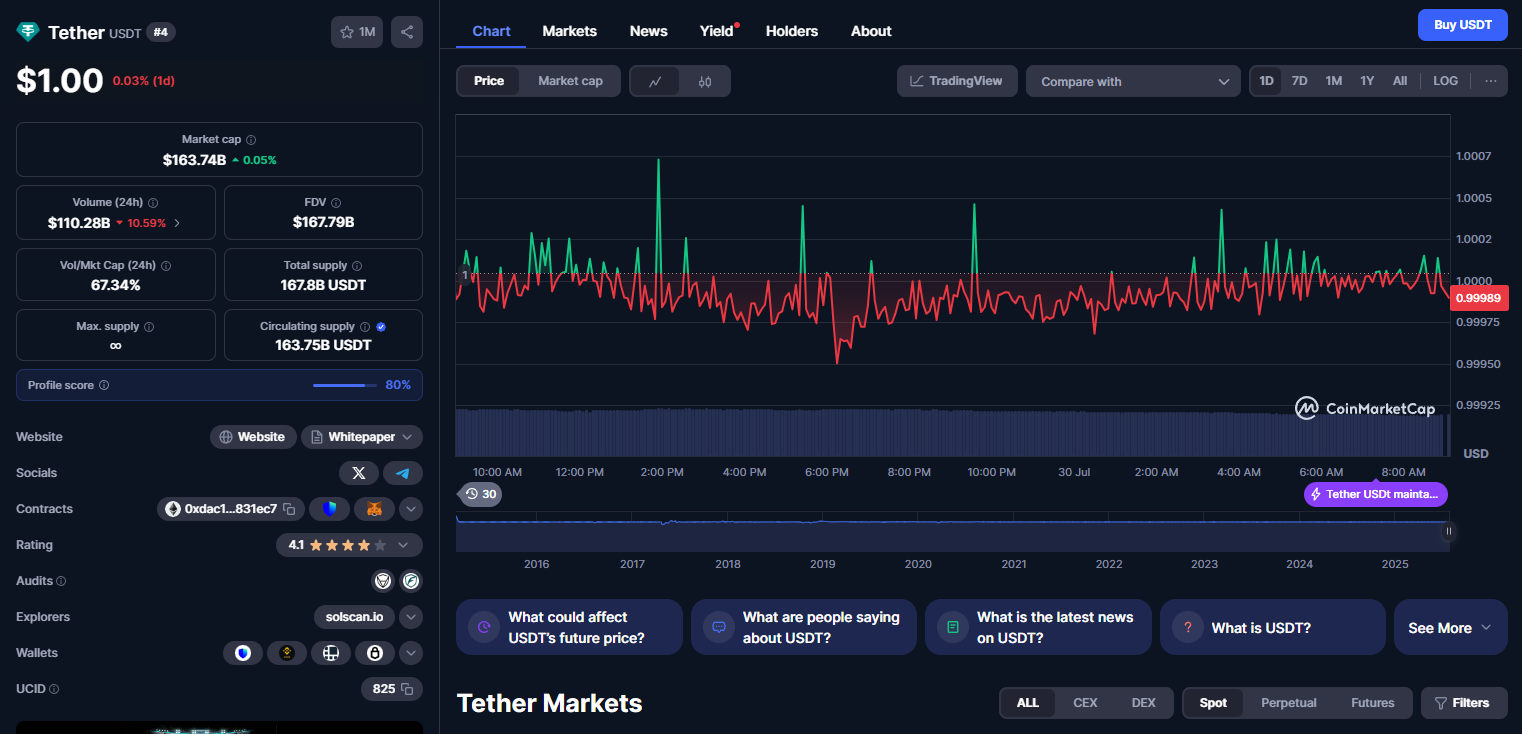Open the Tether Website link
Viewport: 1522px width, 734px height.
point(253,437)
